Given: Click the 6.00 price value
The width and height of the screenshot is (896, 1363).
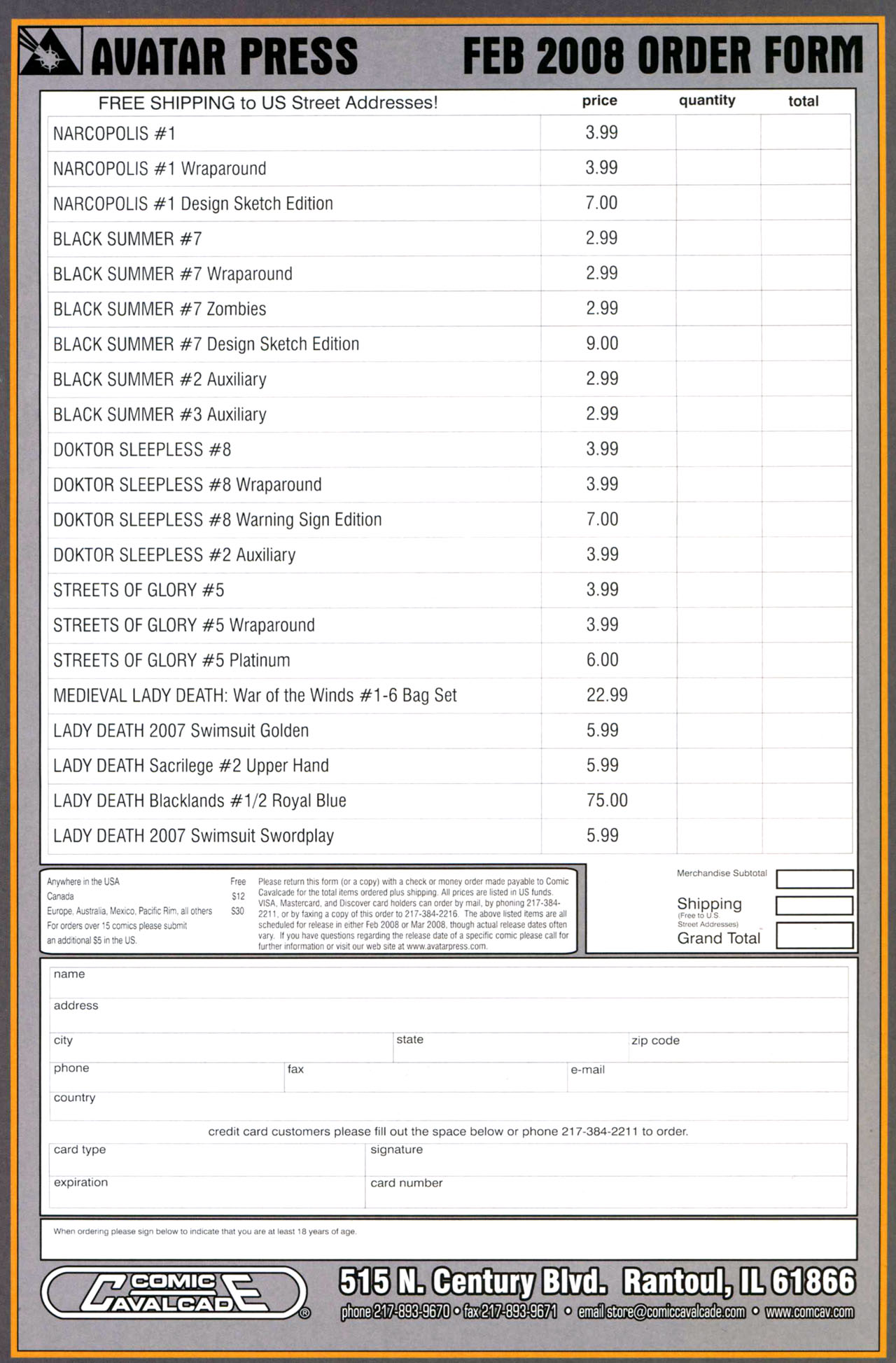Looking at the screenshot, I should coord(602,659).
